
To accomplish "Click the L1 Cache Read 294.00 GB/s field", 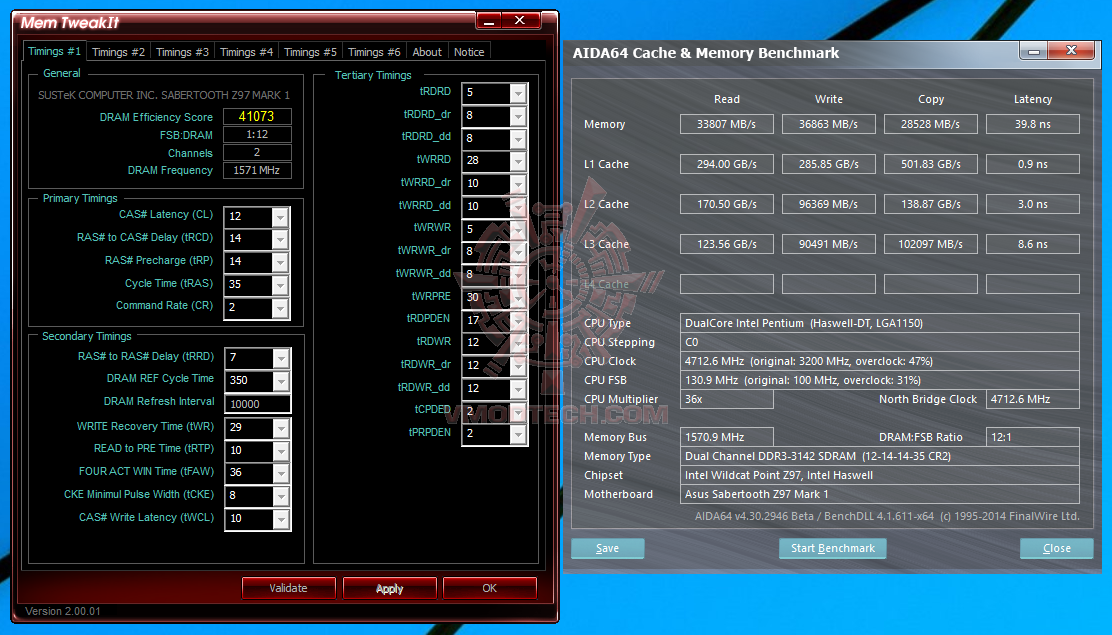I will pos(726,164).
